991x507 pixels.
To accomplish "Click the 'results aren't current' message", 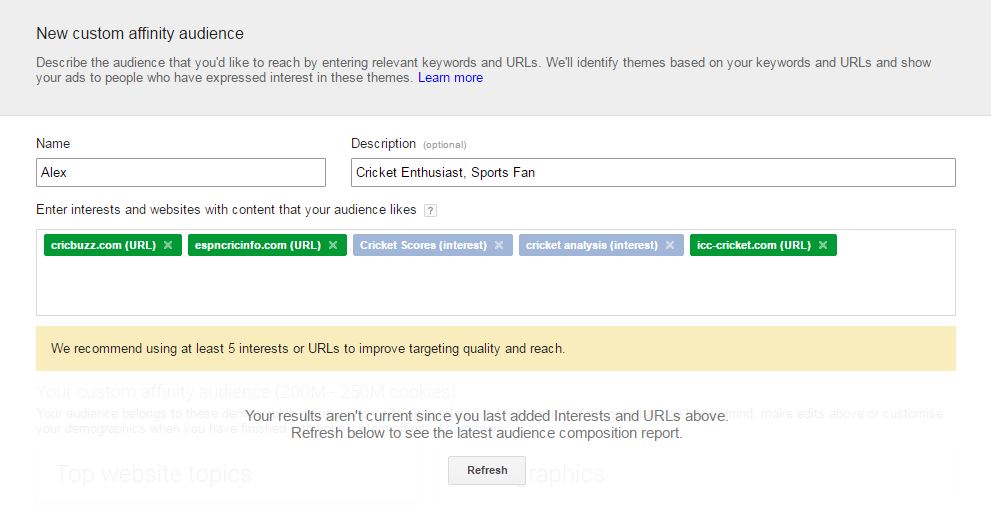I will (x=487, y=424).
